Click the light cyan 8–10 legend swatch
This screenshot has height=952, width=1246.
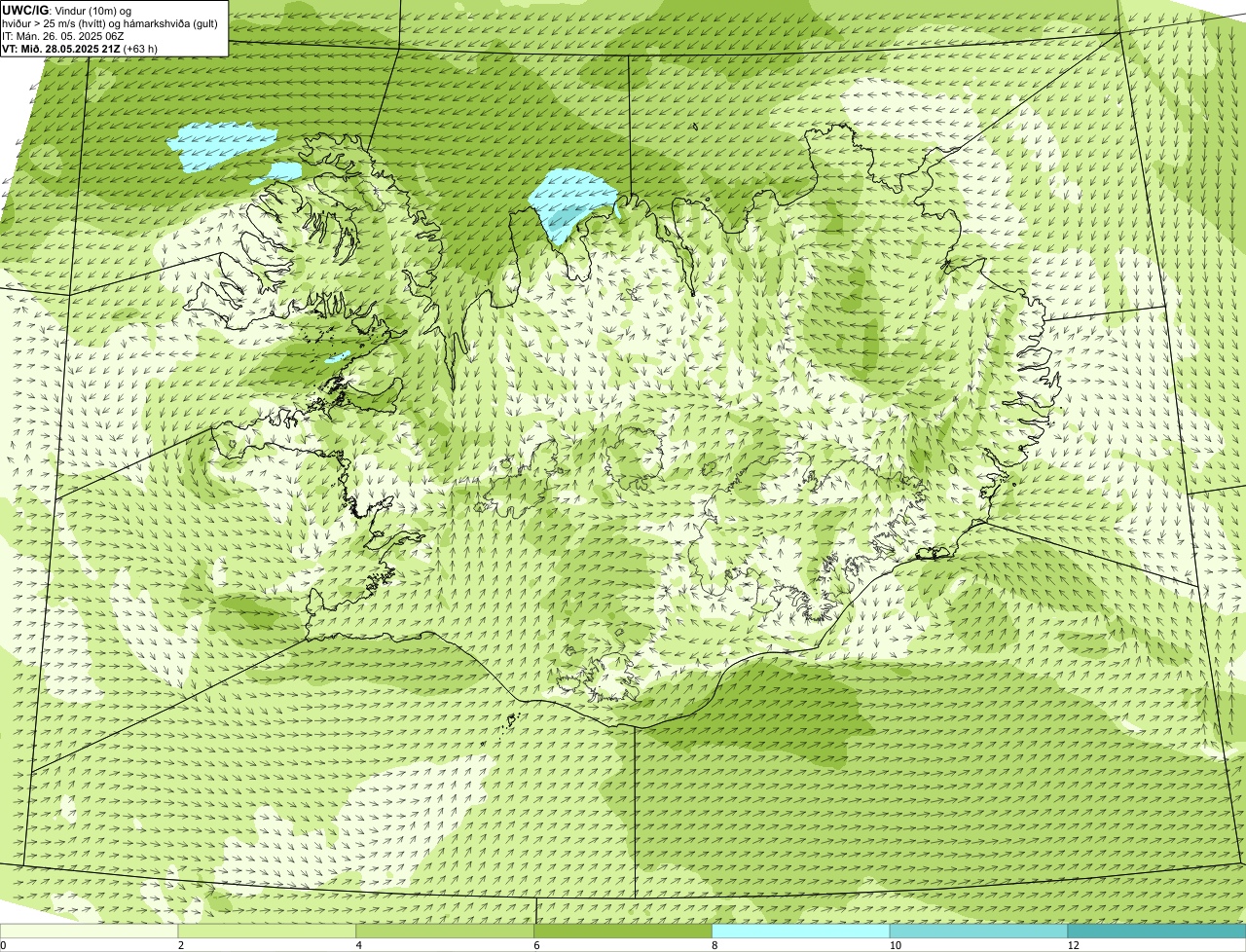click(801, 932)
